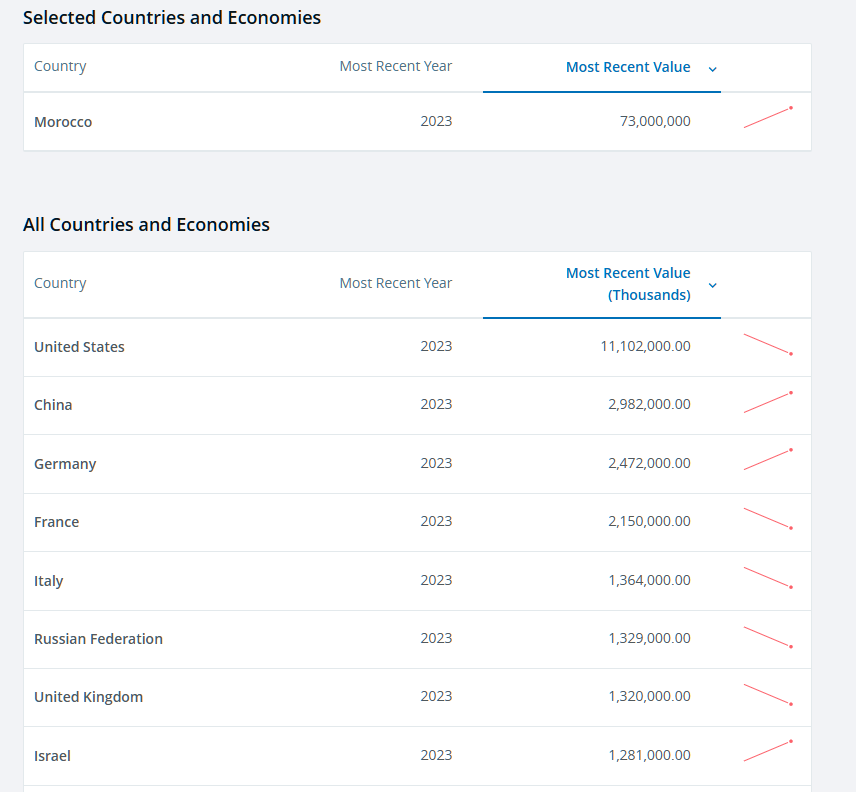This screenshot has height=792, width=856.
Task: Click China's upward trend sparkline
Action: [767, 402]
